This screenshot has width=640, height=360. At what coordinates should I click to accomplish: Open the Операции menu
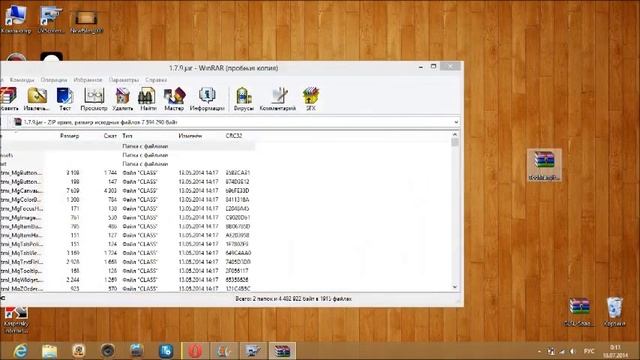[x=53, y=80]
